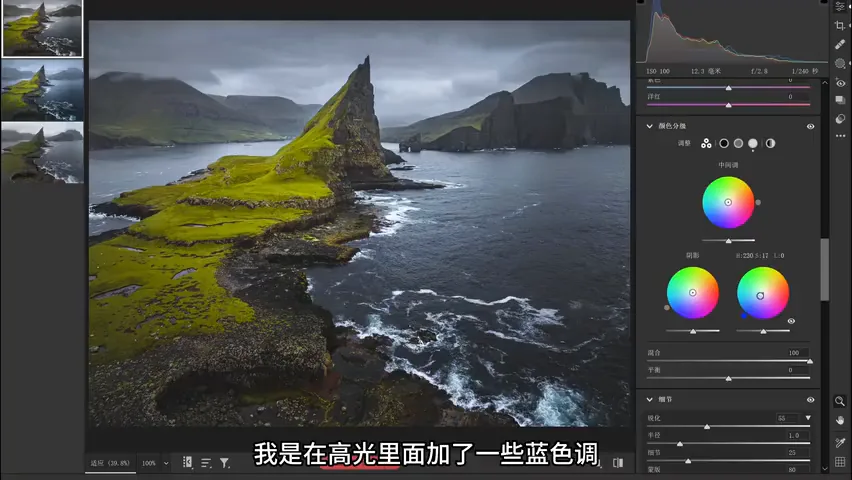
Task: Click the highlights color wheel handle
Action: (x=760, y=296)
